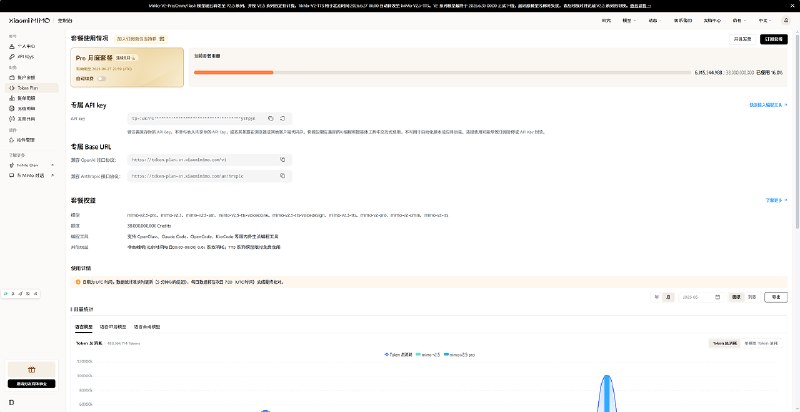Screen dimensions: 800x412
Task: Open the first item in top navigation
Action: pyautogui.click(x=606, y=20)
